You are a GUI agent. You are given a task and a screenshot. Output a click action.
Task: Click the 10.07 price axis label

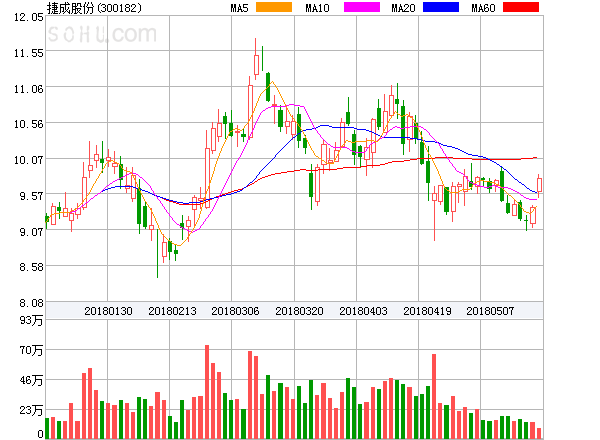pos(29,160)
